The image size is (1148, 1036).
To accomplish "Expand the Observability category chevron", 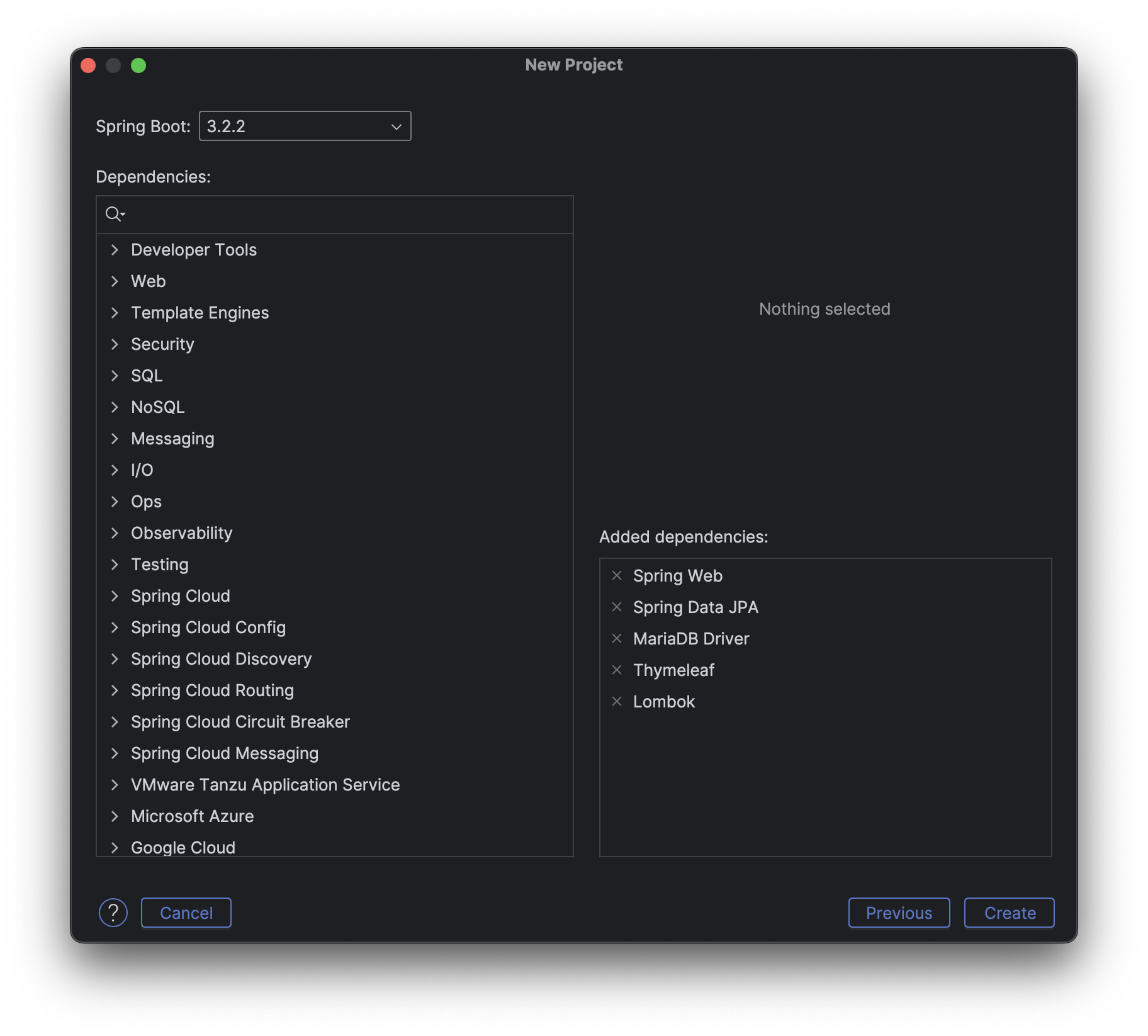I will (x=115, y=533).
